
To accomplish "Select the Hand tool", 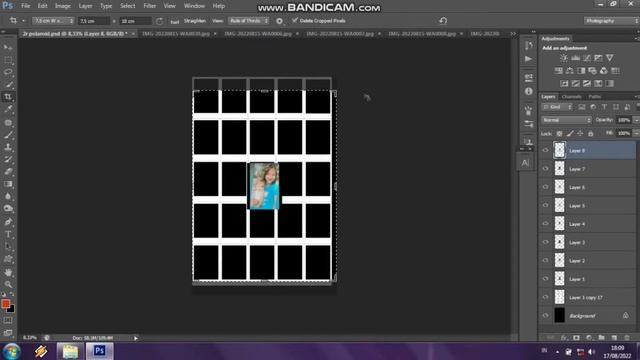I will click(x=8, y=272).
